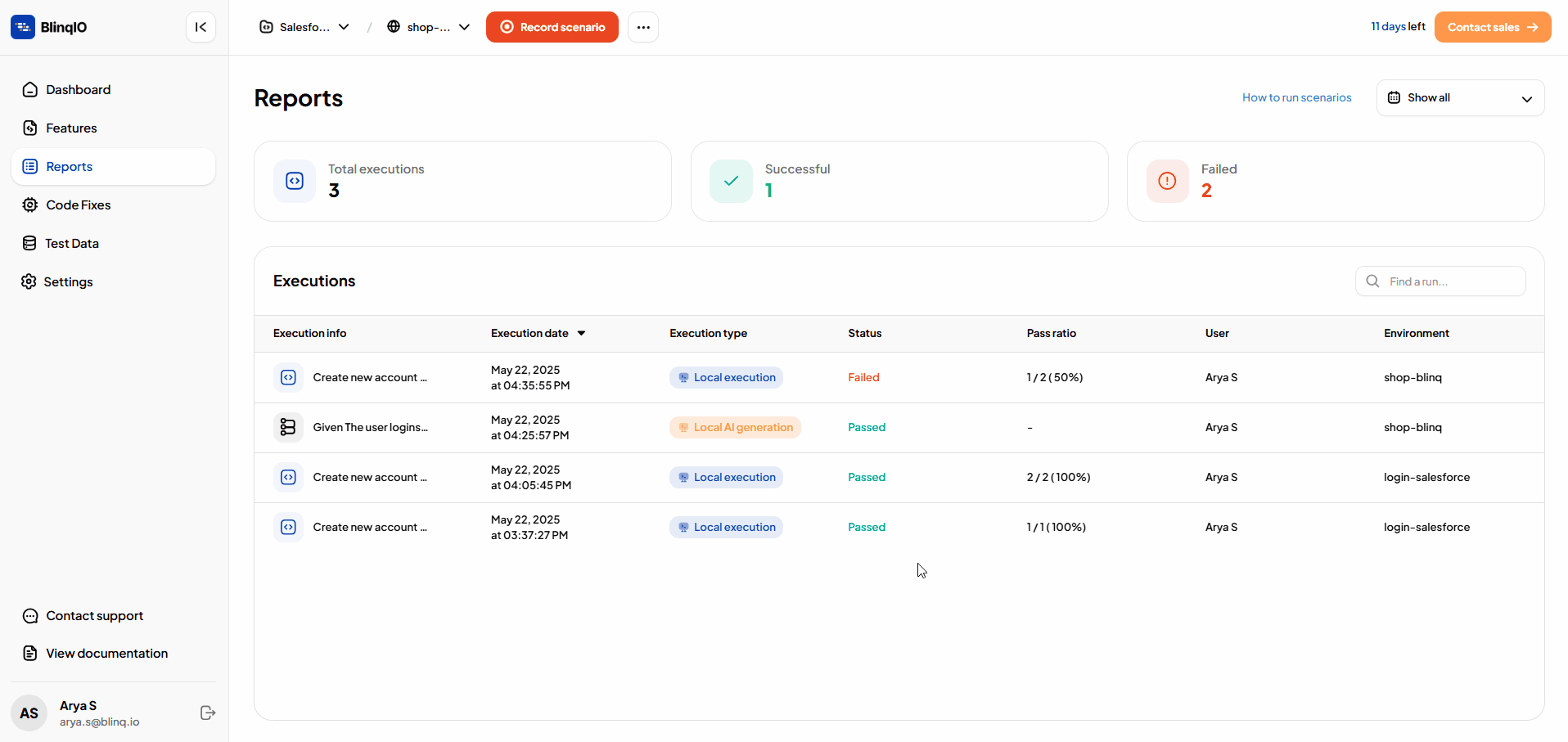This screenshot has height=742, width=1568.
Task: Click the Reports list icon
Action: pyautogui.click(x=30, y=167)
